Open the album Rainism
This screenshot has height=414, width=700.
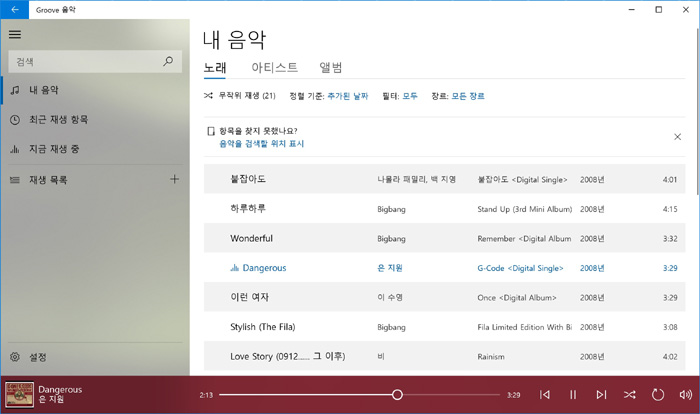491,356
